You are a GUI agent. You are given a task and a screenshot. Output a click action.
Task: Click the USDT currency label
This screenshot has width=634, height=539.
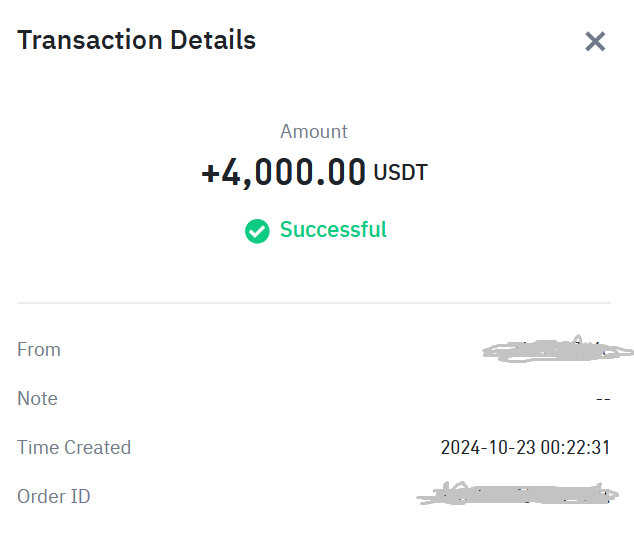tap(400, 173)
